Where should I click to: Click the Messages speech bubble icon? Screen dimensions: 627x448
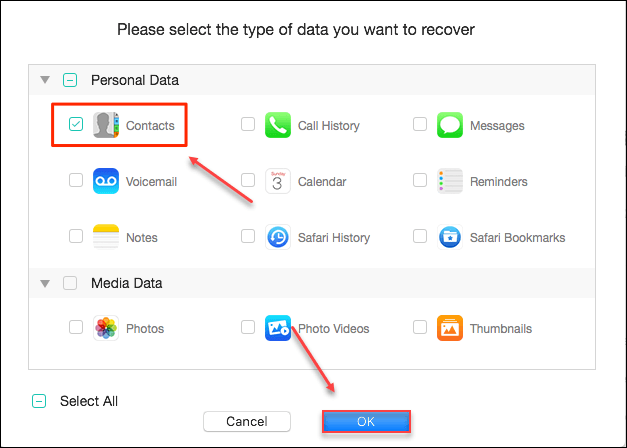450,125
